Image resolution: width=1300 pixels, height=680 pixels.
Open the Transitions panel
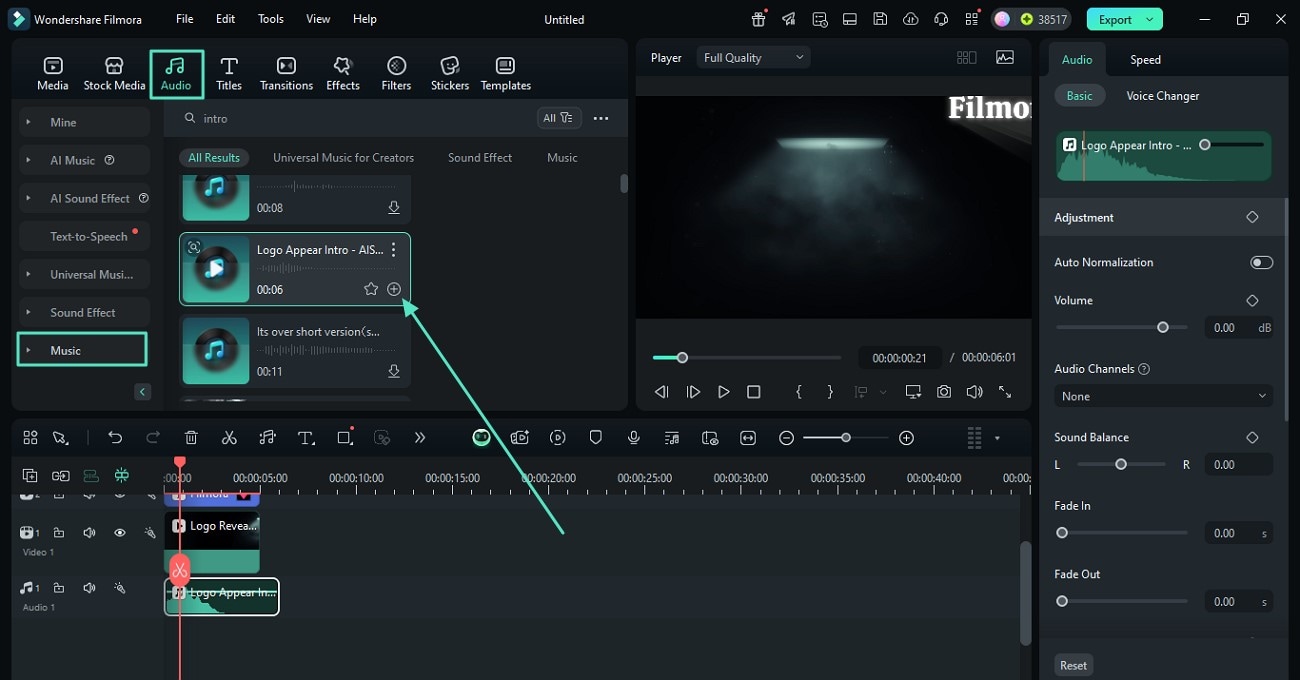pos(286,74)
